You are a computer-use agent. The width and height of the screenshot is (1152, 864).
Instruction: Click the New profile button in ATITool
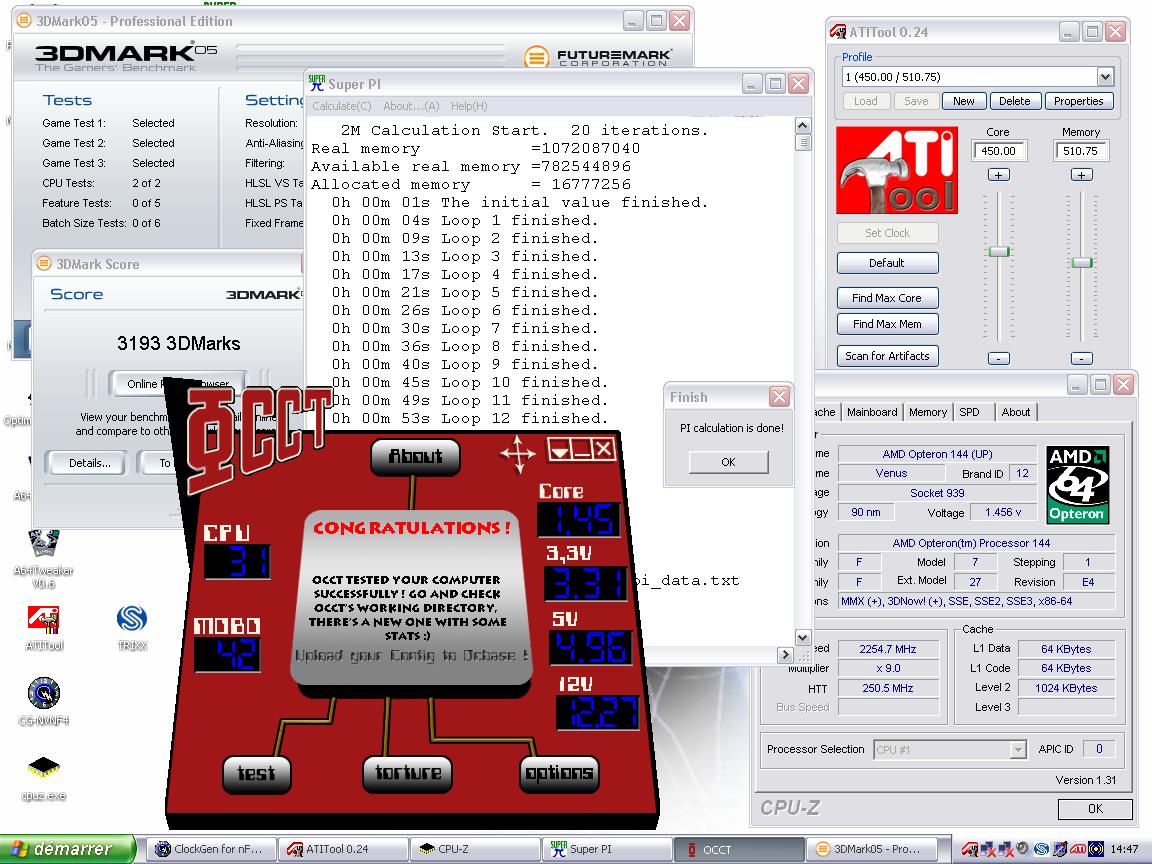tap(964, 101)
